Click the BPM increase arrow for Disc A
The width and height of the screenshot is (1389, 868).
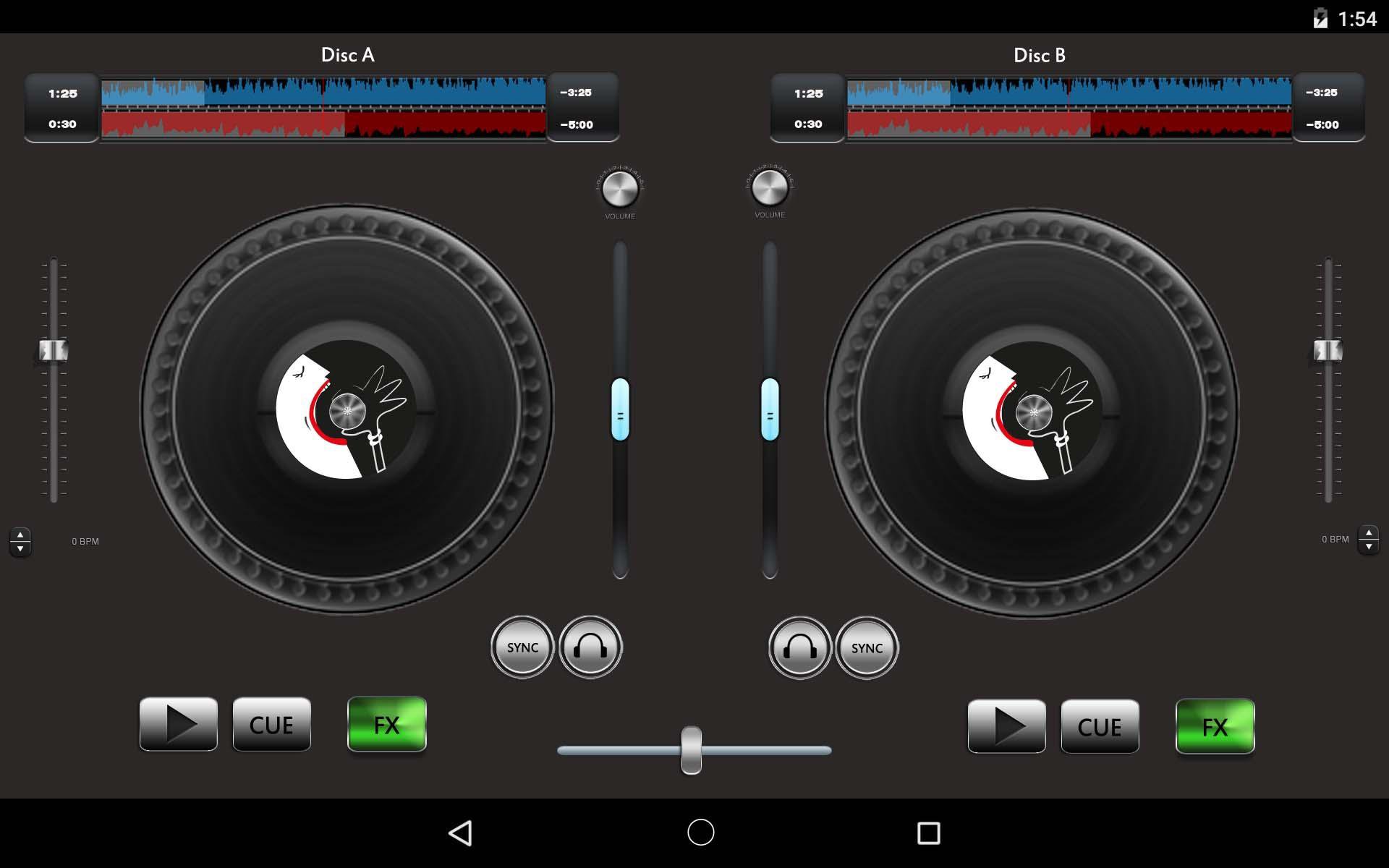[x=20, y=535]
